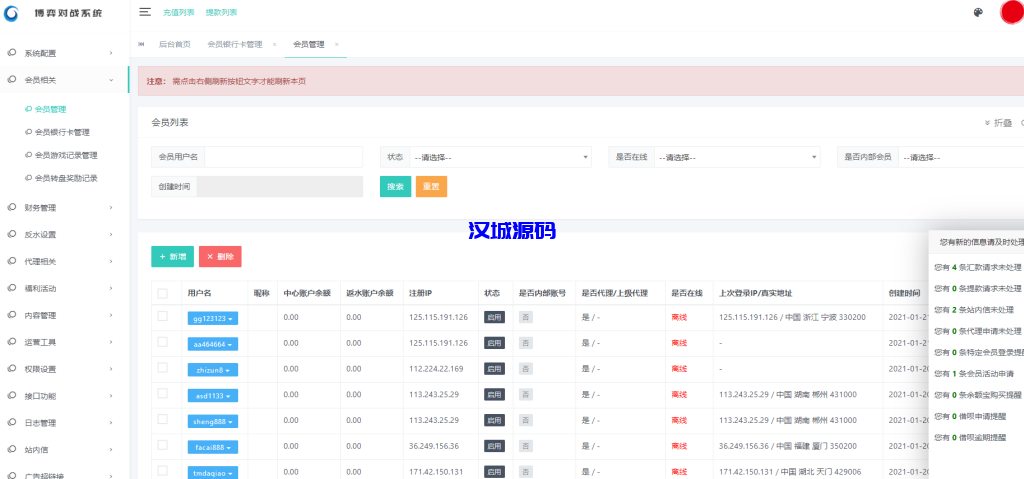This screenshot has height=479, width=1024.
Task: Open the sheng888 username dropdown button
Action: 212,421
